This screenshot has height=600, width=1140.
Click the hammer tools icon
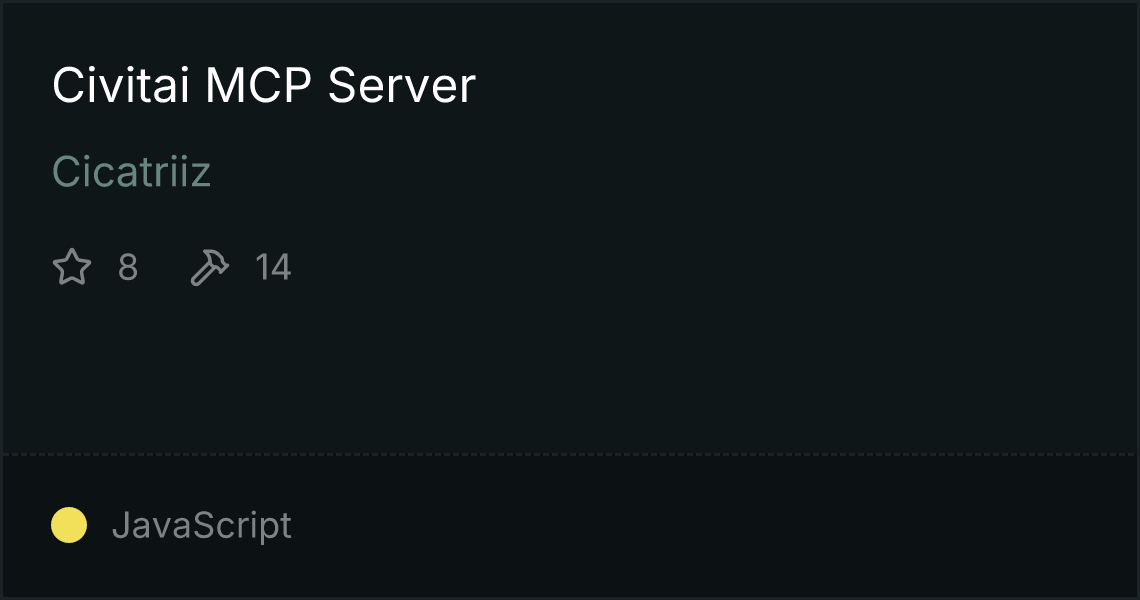[209, 267]
